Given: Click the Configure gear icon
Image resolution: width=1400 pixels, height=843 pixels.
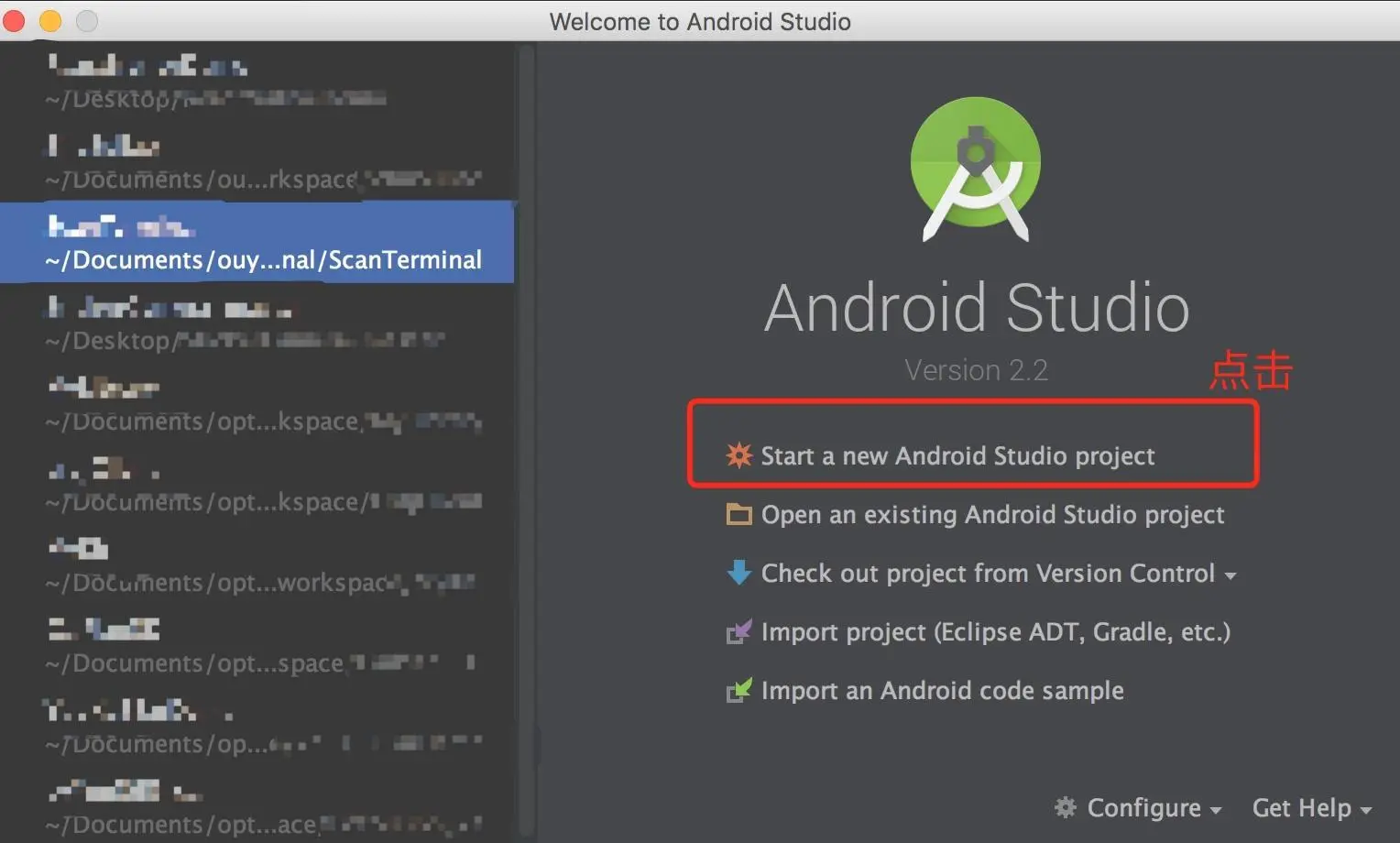Looking at the screenshot, I should pyautogui.click(x=1065, y=807).
